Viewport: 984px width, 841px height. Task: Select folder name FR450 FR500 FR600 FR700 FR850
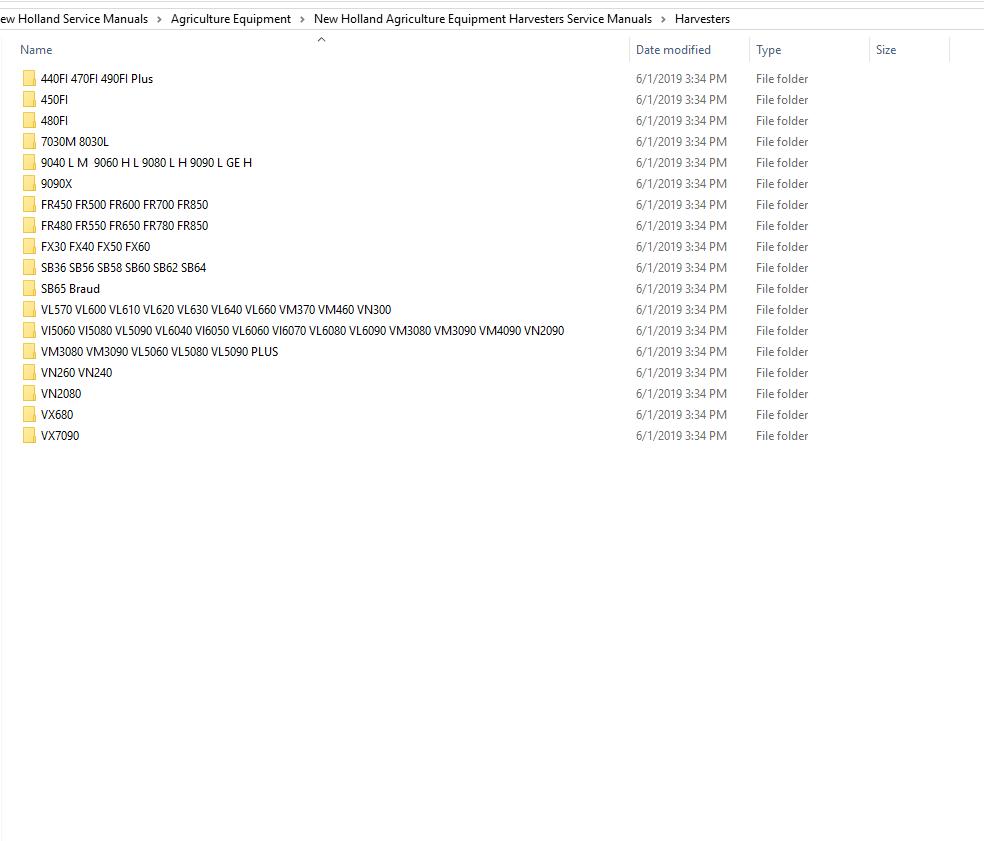pos(124,205)
